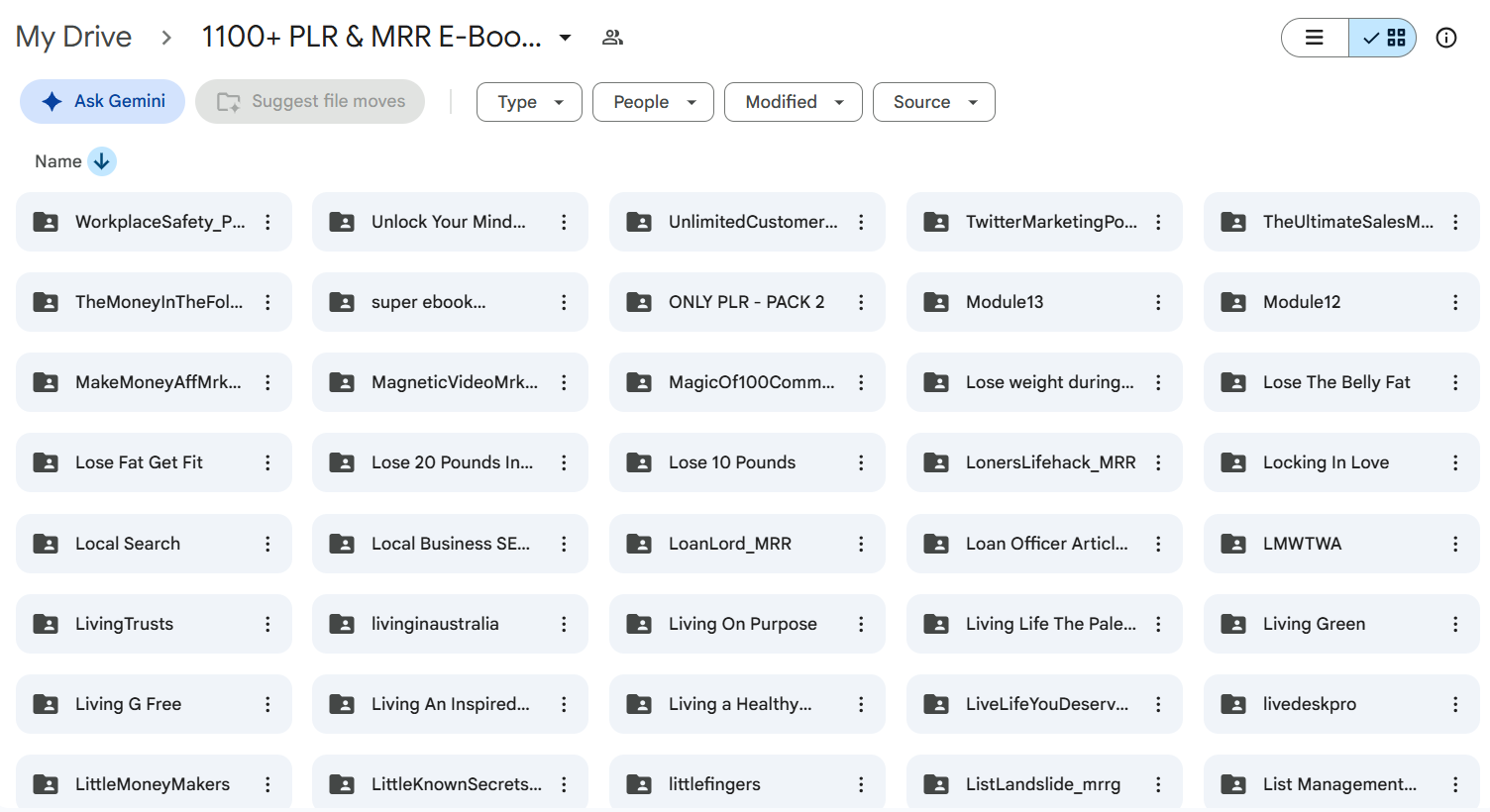Select the Living On Purpose folder
Viewport: 1490px width, 812px height.
pos(747,624)
